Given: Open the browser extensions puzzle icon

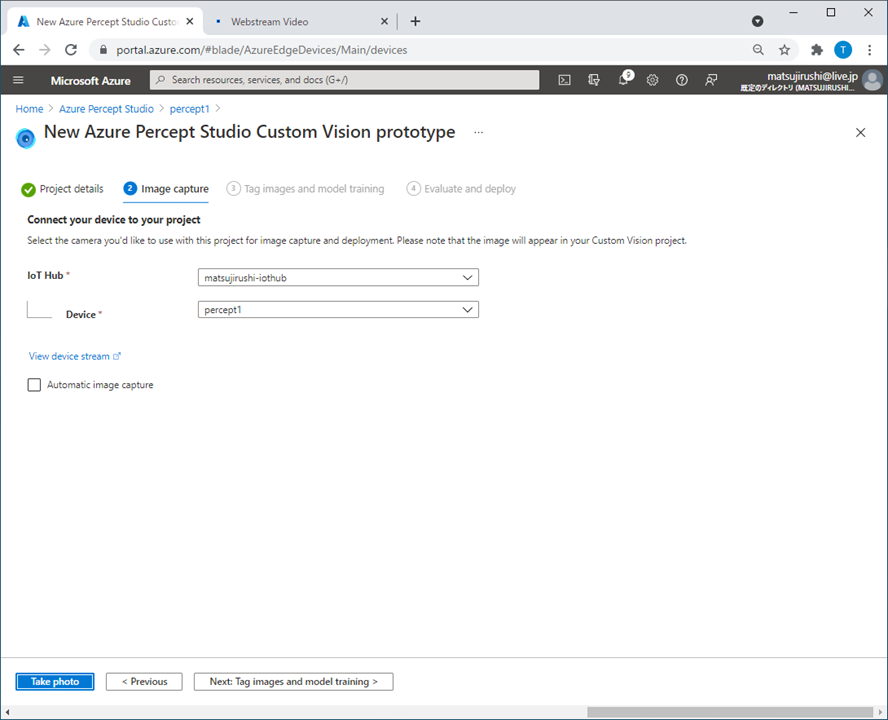Looking at the screenshot, I should click(817, 50).
